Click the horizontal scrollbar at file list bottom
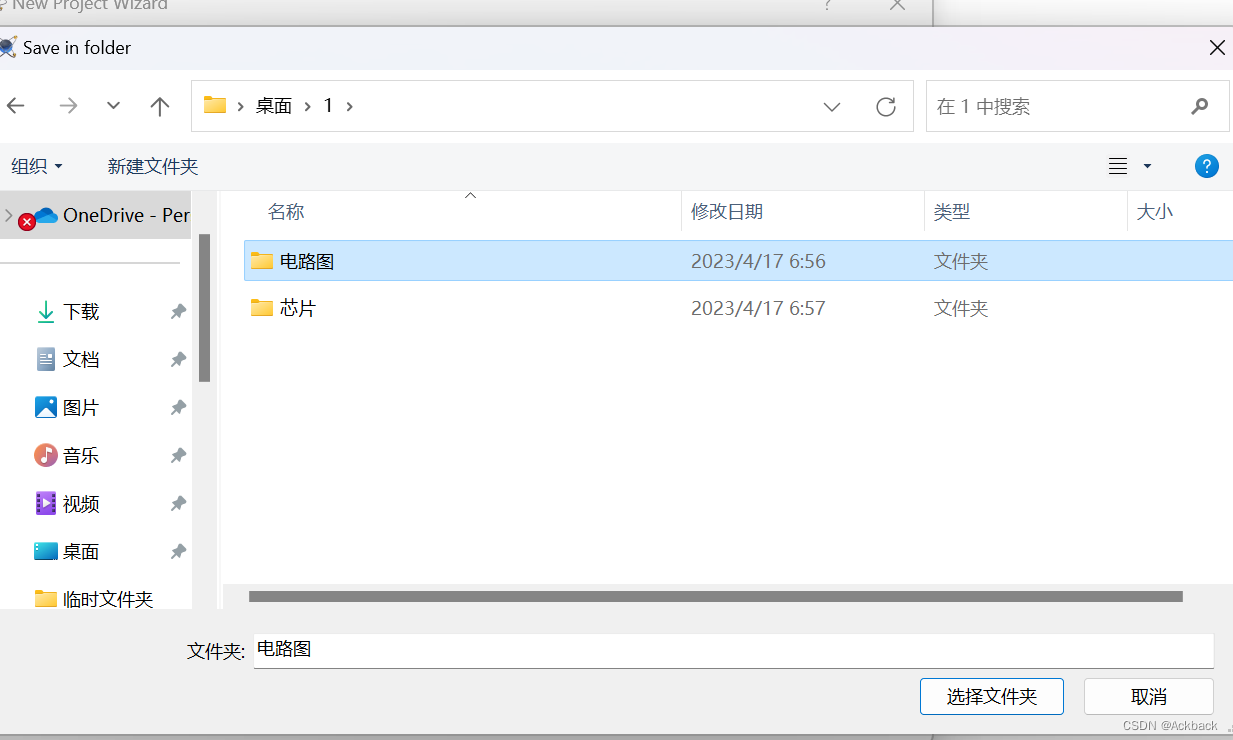Image resolution: width=1233 pixels, height=740 pixels. [x=716, y=595]
